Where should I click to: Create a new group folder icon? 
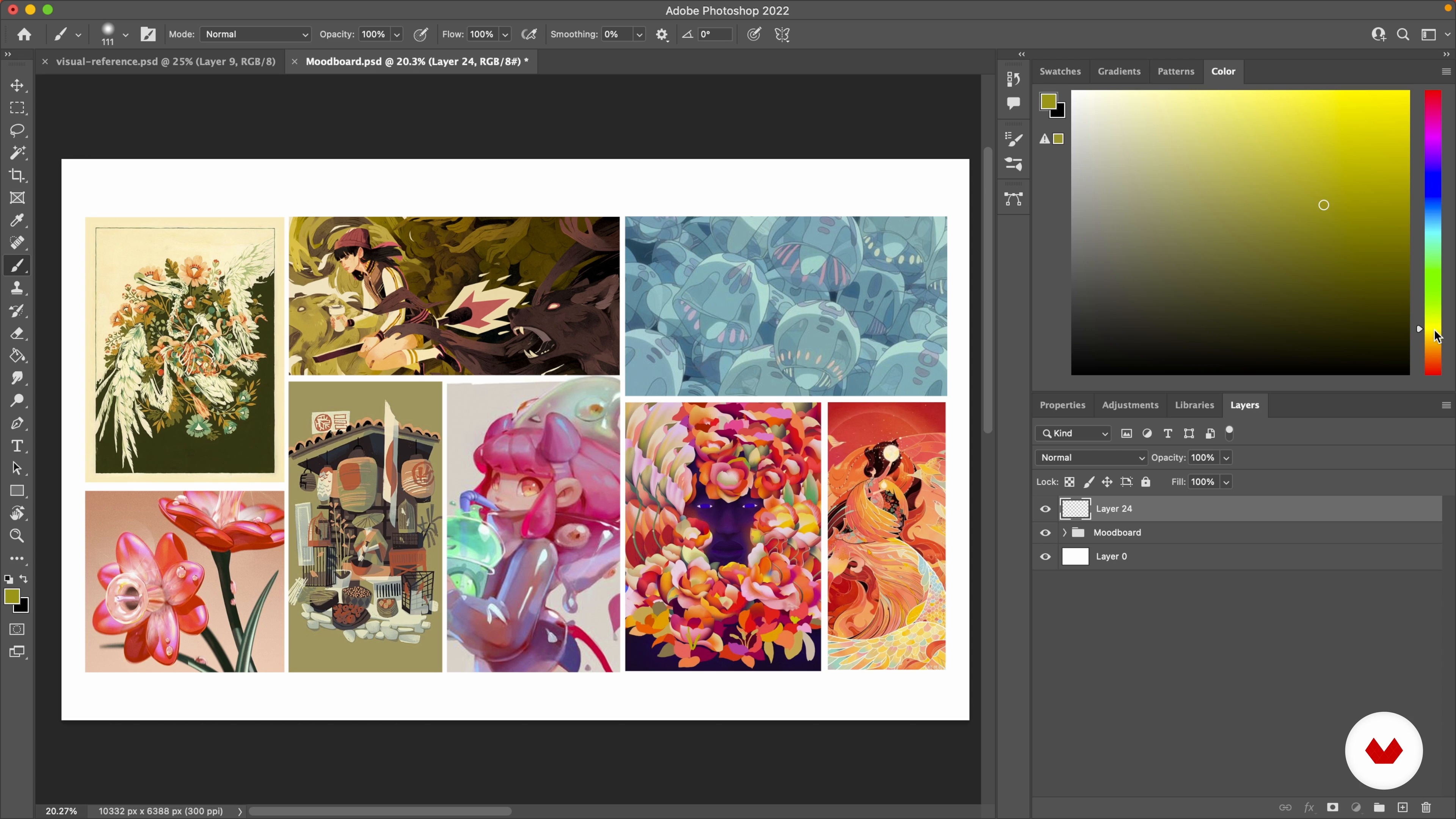coord(1379,808)
